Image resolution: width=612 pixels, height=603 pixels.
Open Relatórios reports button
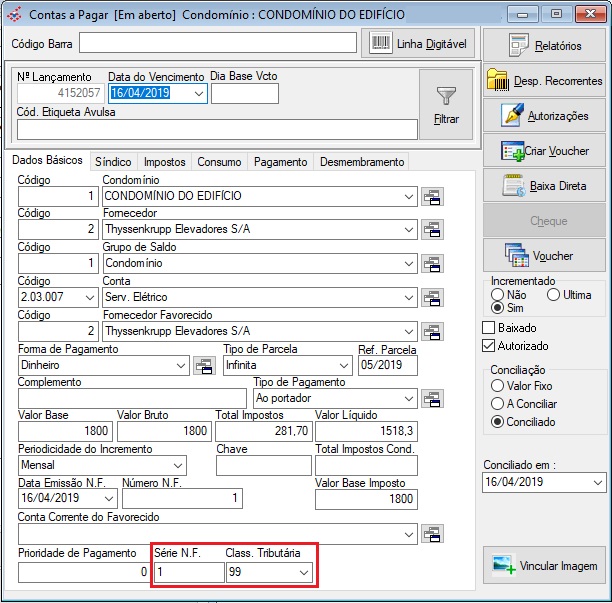pyautogui.click(x=544, y=45)
